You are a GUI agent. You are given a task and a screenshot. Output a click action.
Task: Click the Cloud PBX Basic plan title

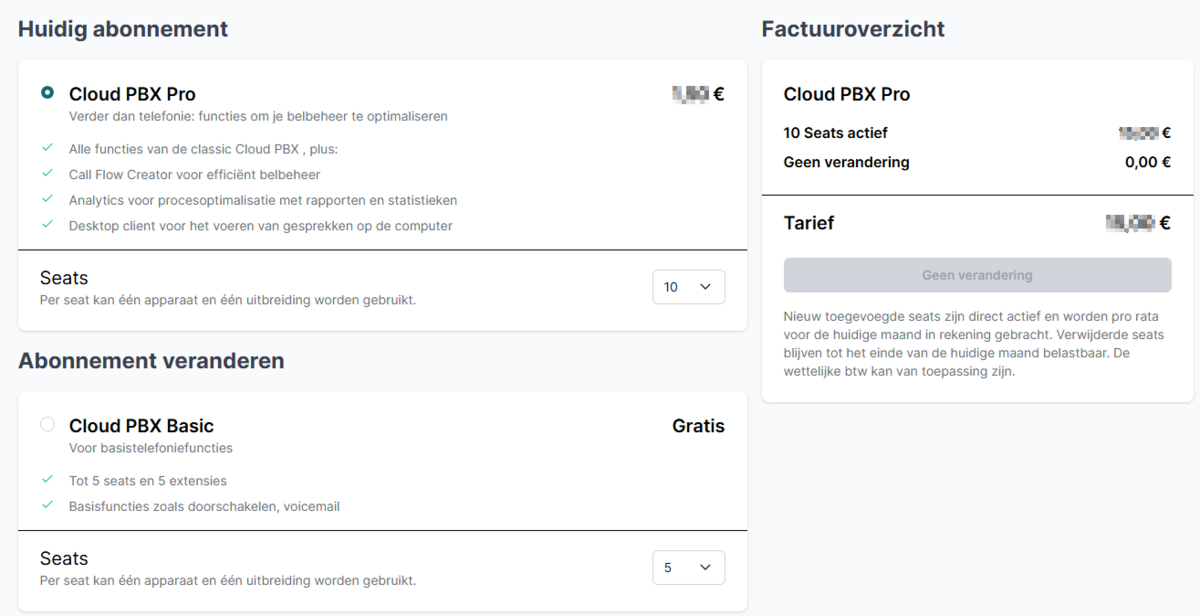pyautogui.click(x=141, y=426)
